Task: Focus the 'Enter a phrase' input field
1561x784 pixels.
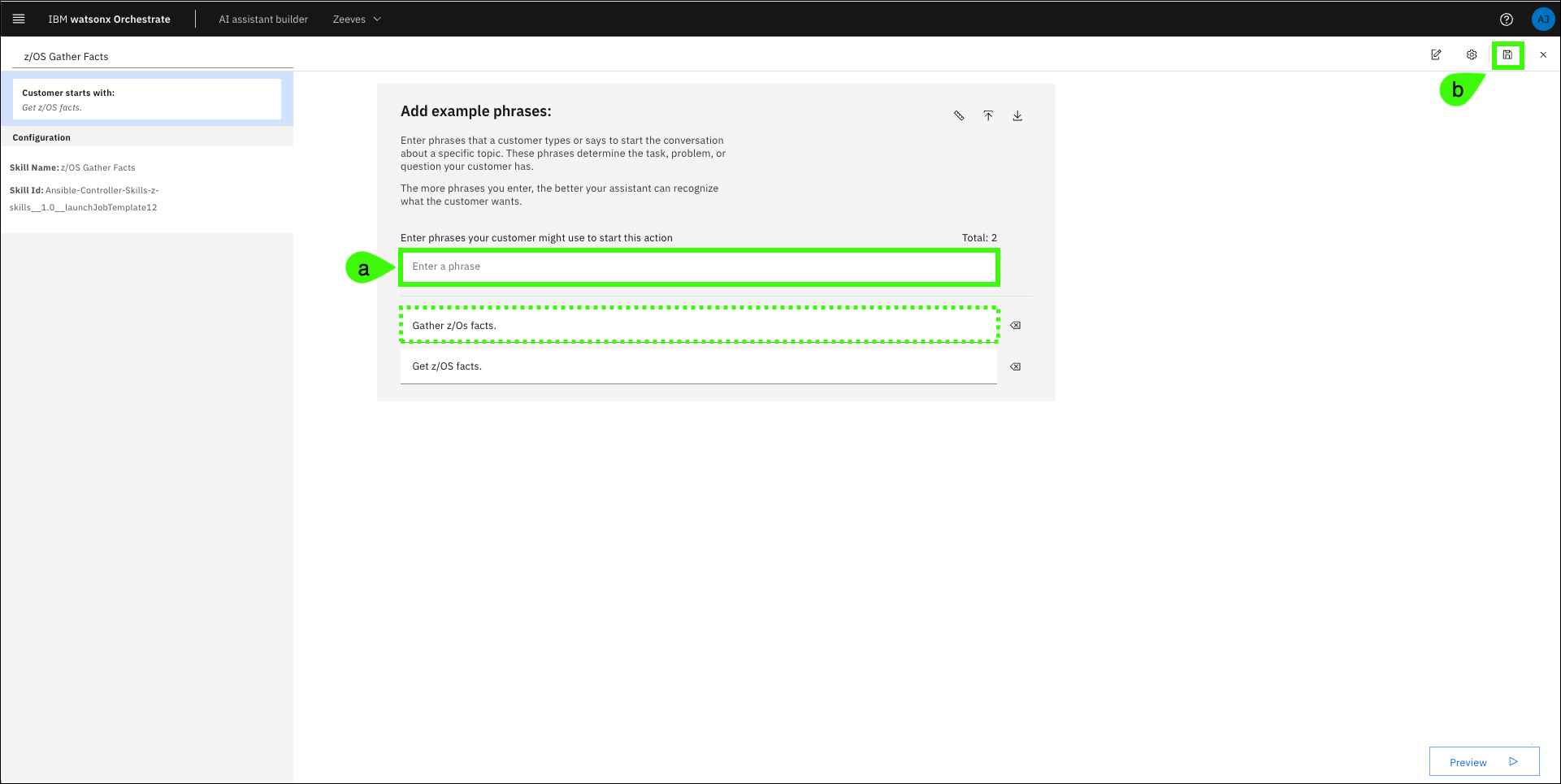Action: 699,267
